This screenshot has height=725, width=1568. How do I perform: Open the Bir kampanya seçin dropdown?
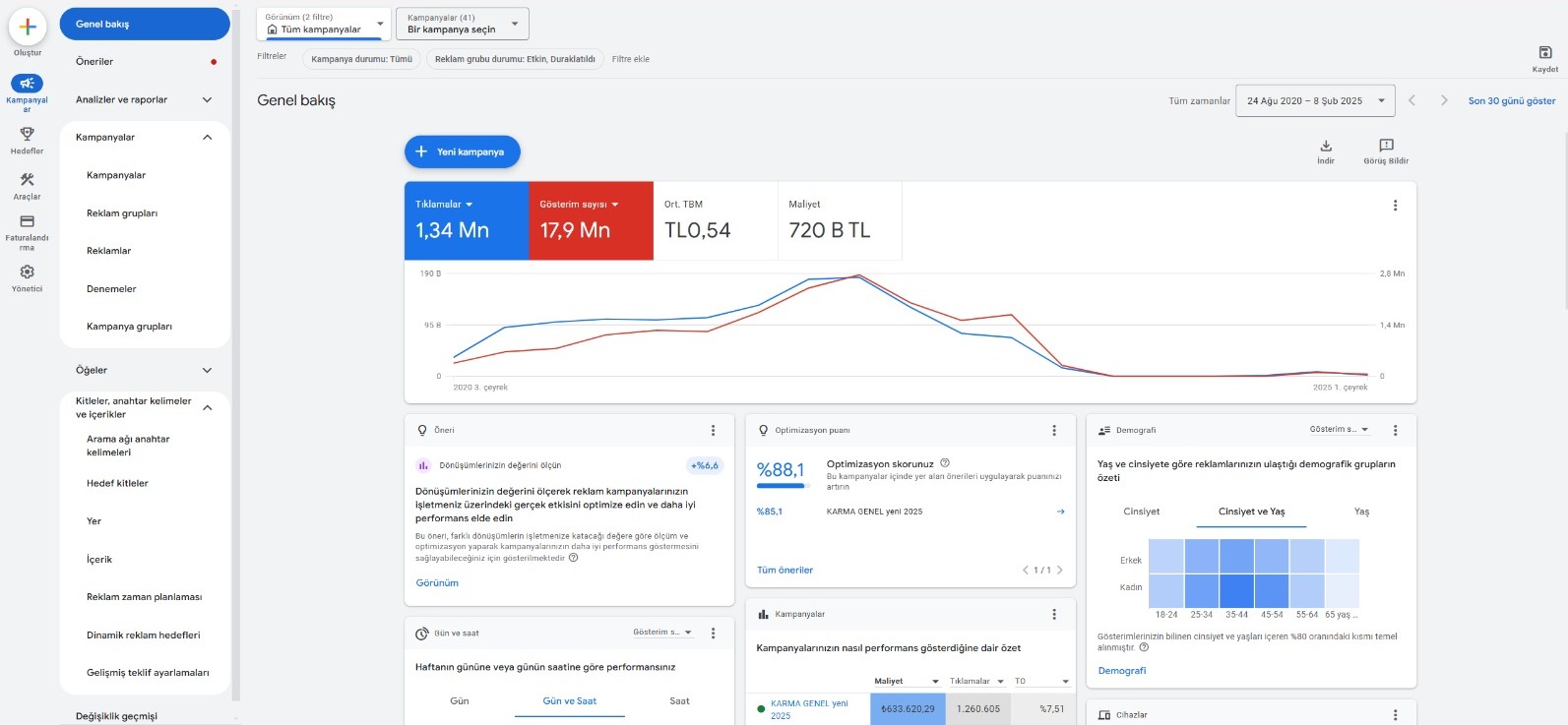[x=462, y=24]
